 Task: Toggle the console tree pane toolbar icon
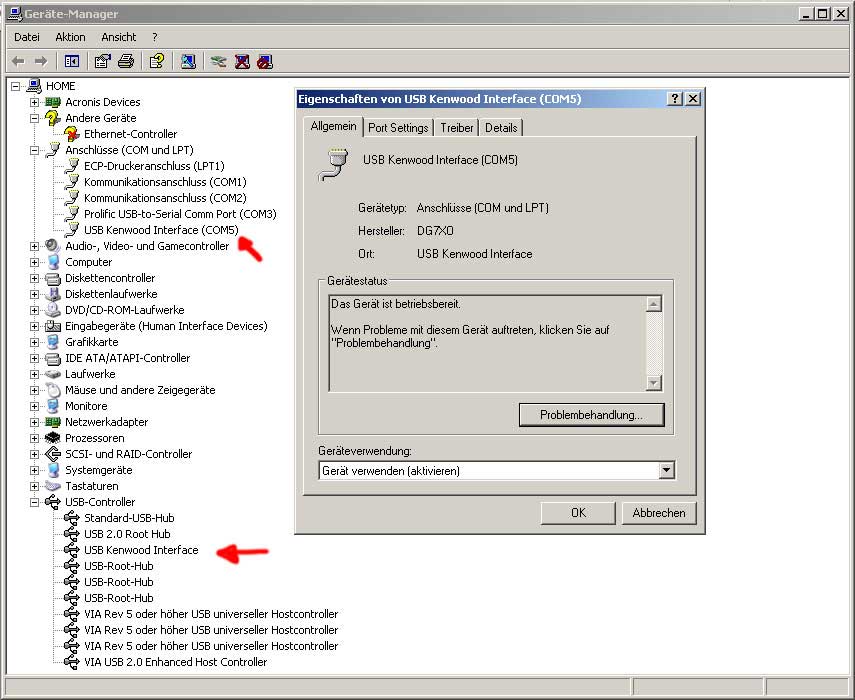(71, 61)
